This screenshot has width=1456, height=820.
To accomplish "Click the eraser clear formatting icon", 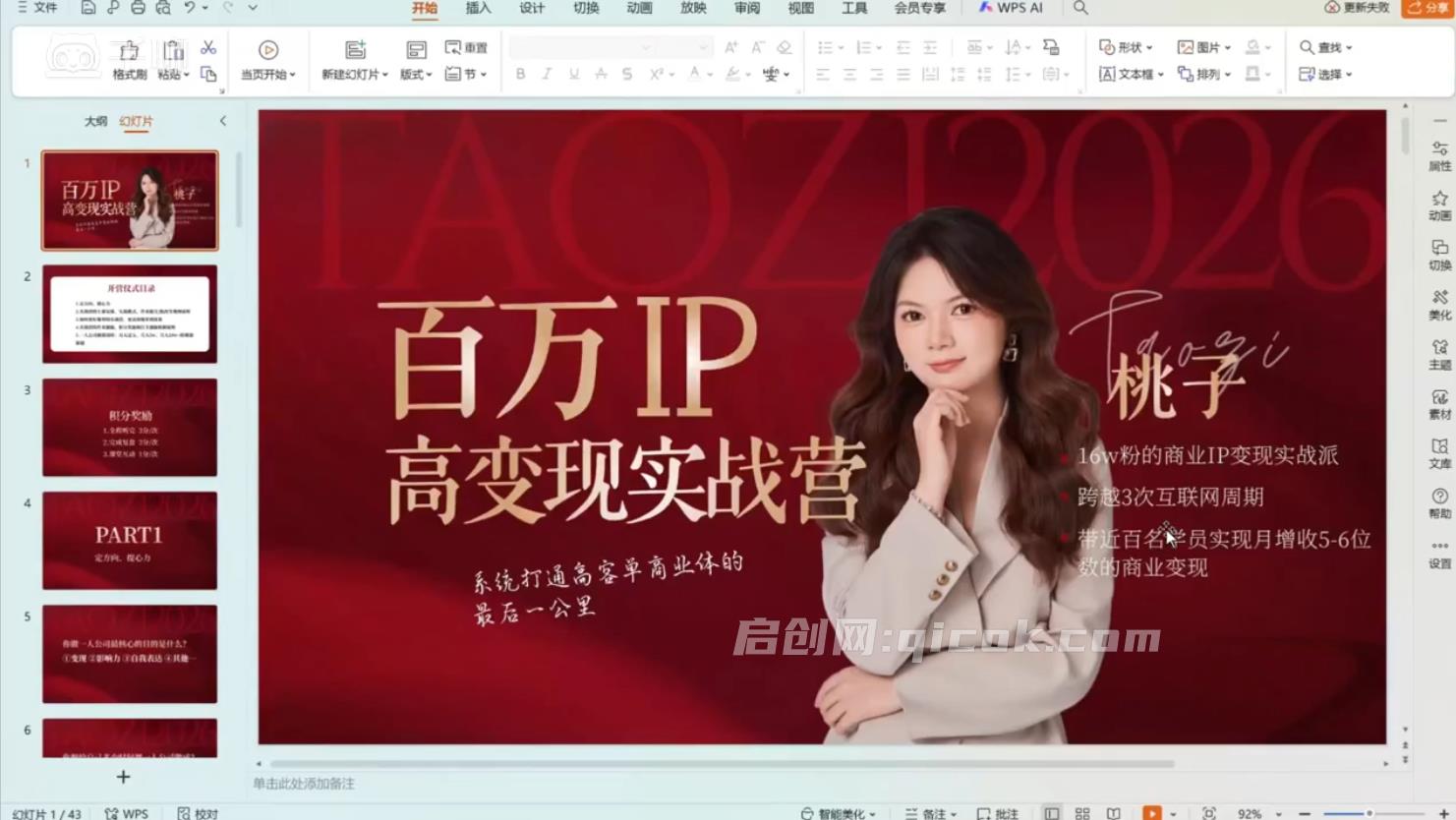I will 784,47.
